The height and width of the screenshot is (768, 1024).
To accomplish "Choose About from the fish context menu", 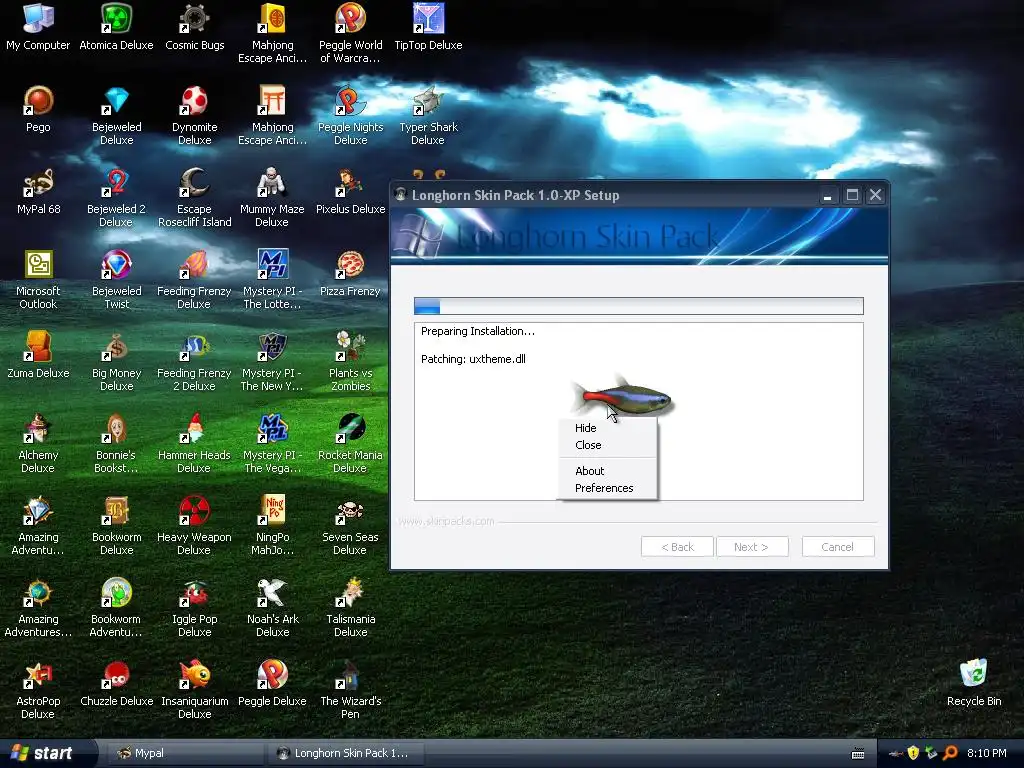I will [x=607, y=471].
